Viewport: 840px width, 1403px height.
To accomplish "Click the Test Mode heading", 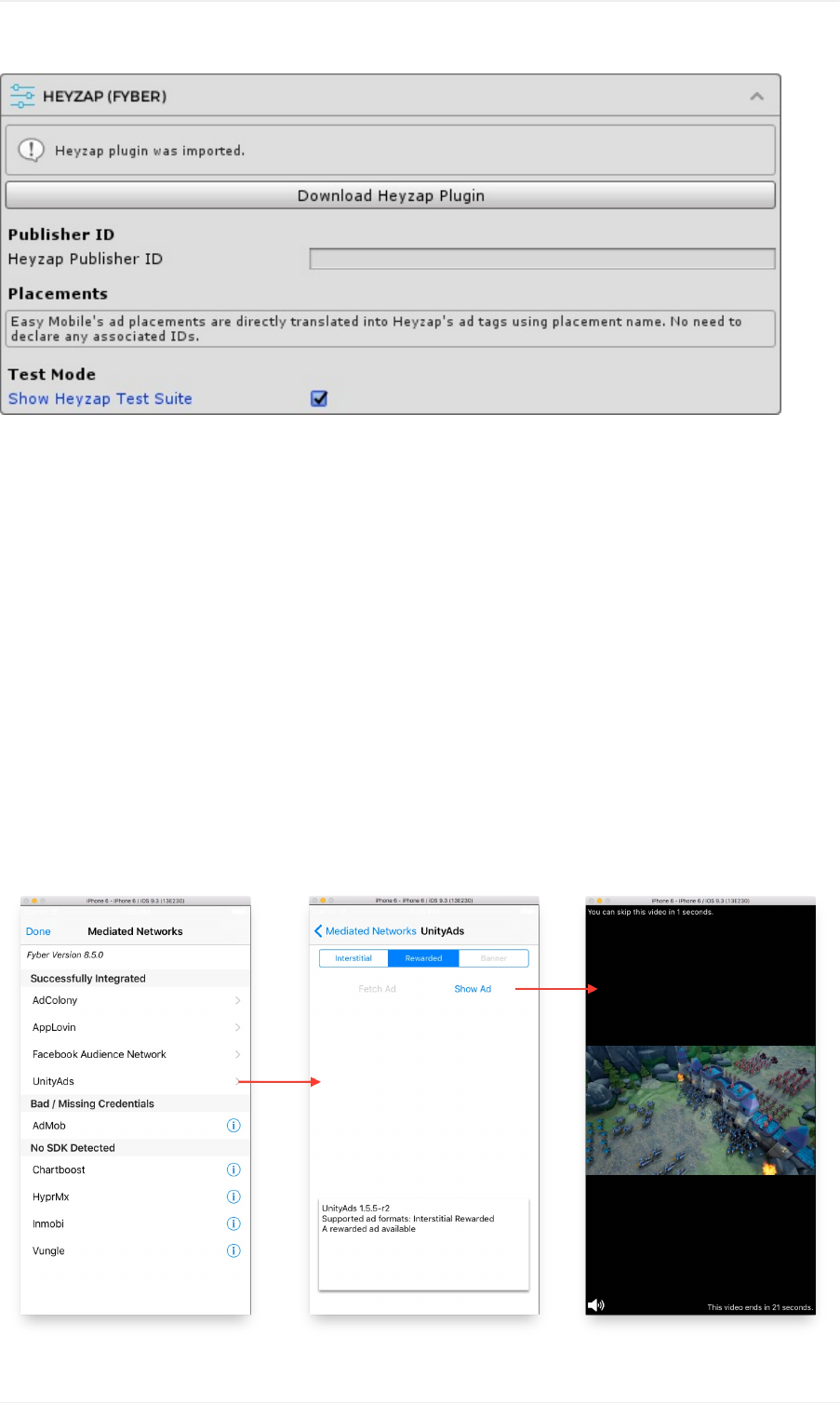I will coord(52,374).
